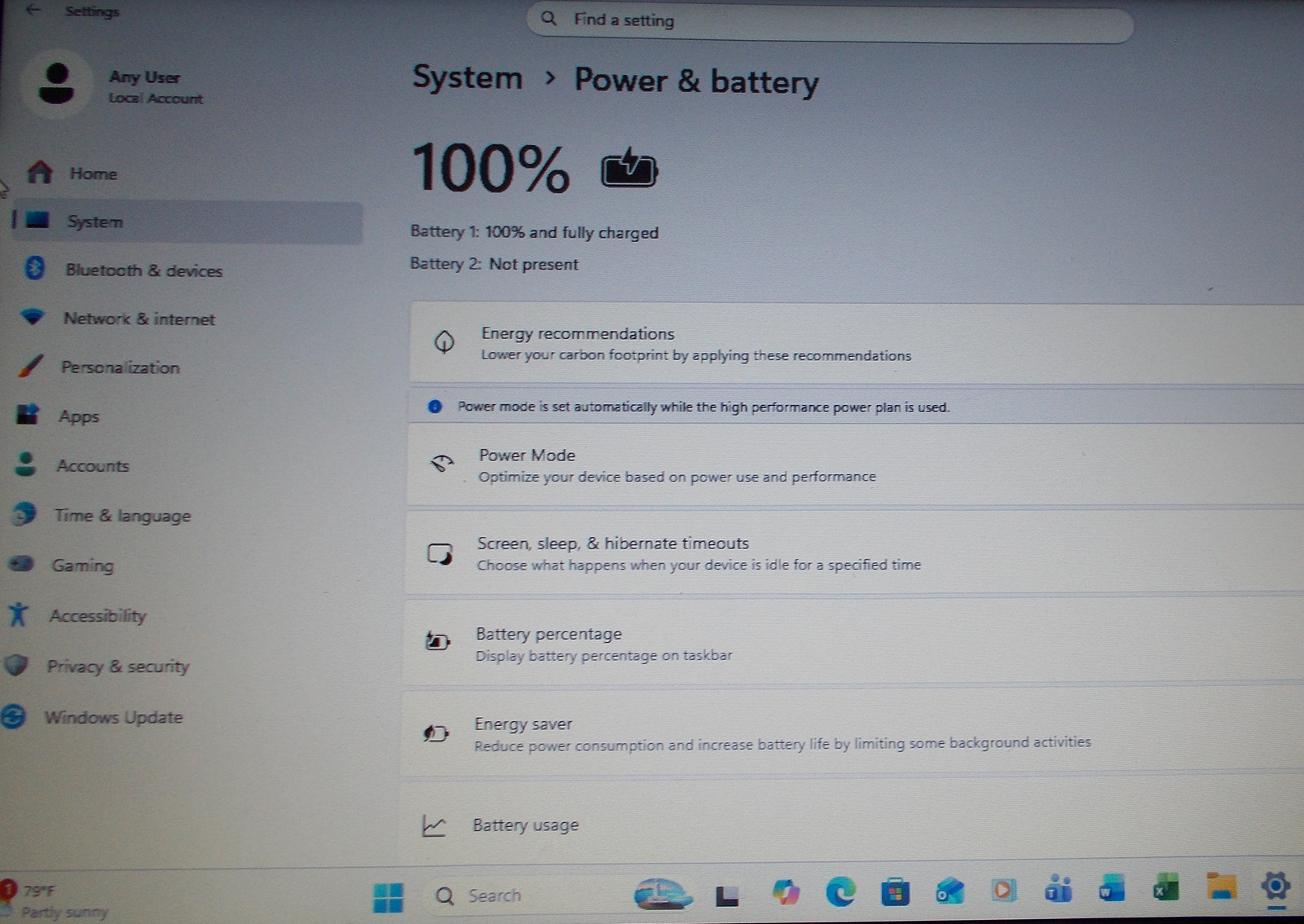Click the Screen and sleep icon

click(440, 554)
